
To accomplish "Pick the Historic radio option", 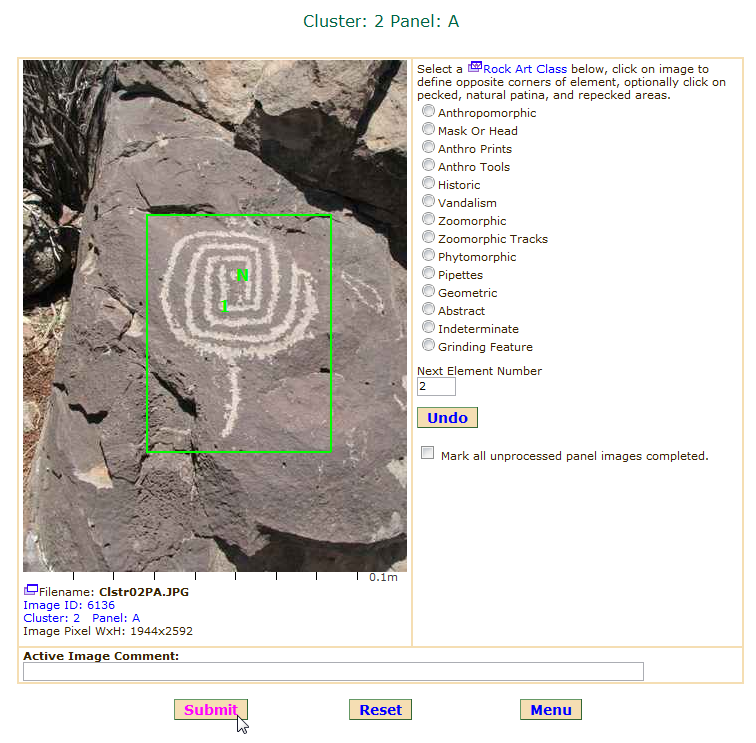I will [429, 184].
